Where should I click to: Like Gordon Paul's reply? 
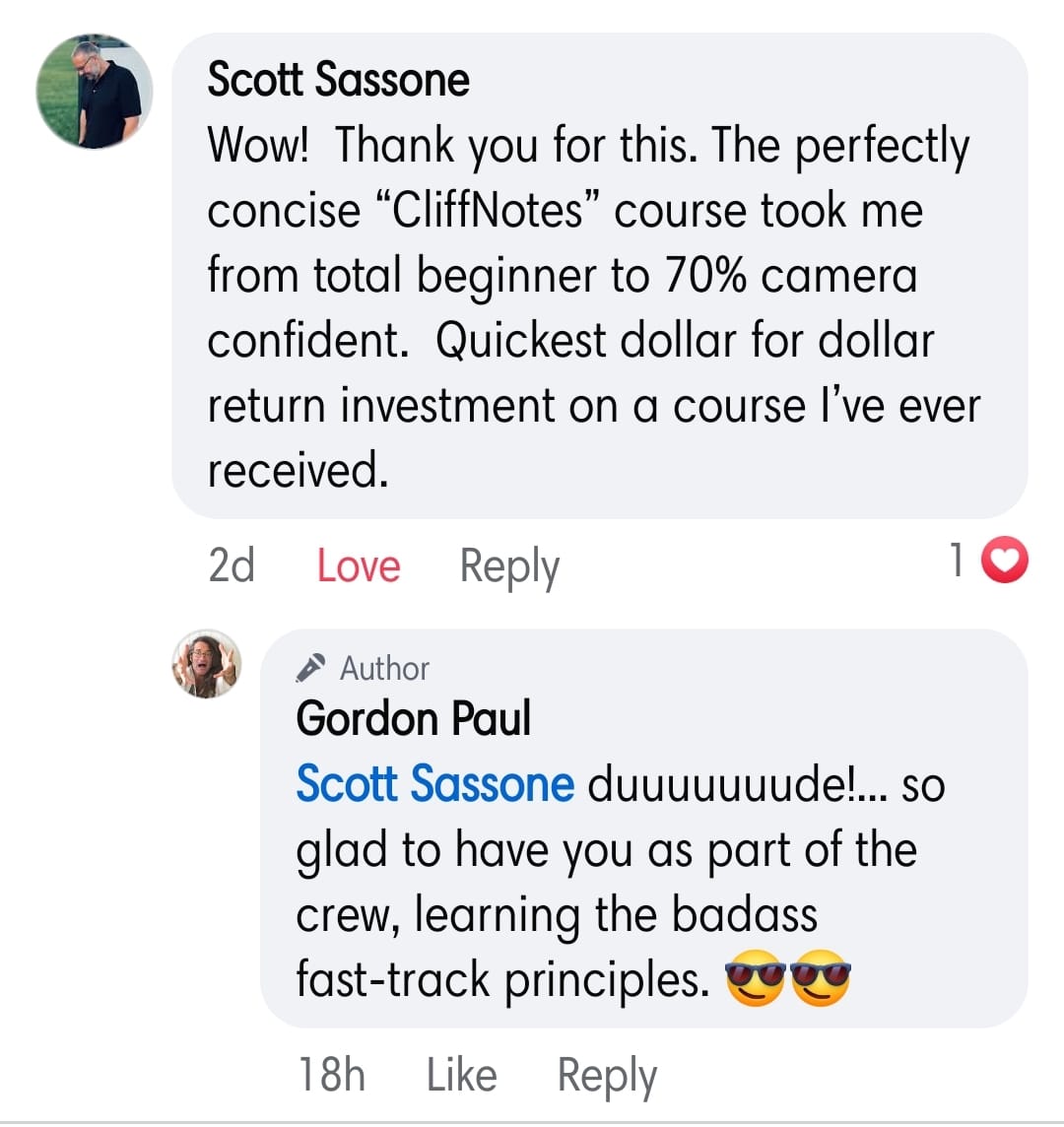click(x=461, y=1075)
